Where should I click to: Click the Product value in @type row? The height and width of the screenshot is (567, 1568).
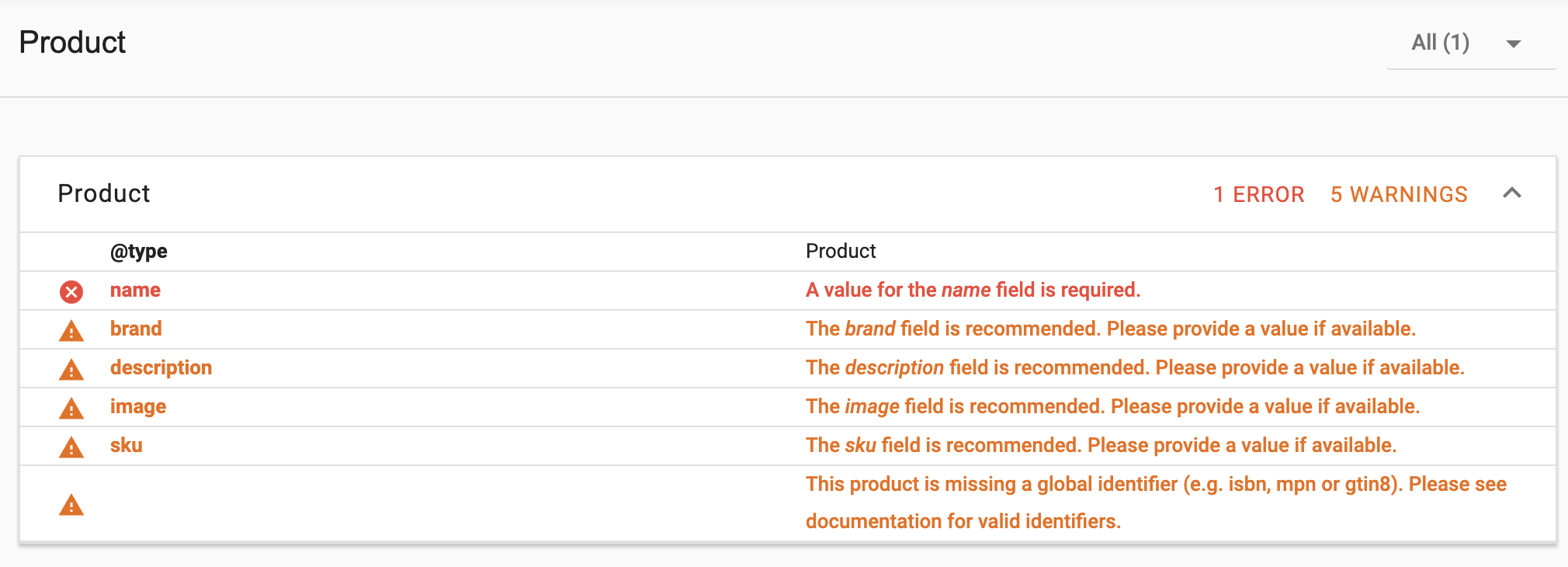coord(841,251)
